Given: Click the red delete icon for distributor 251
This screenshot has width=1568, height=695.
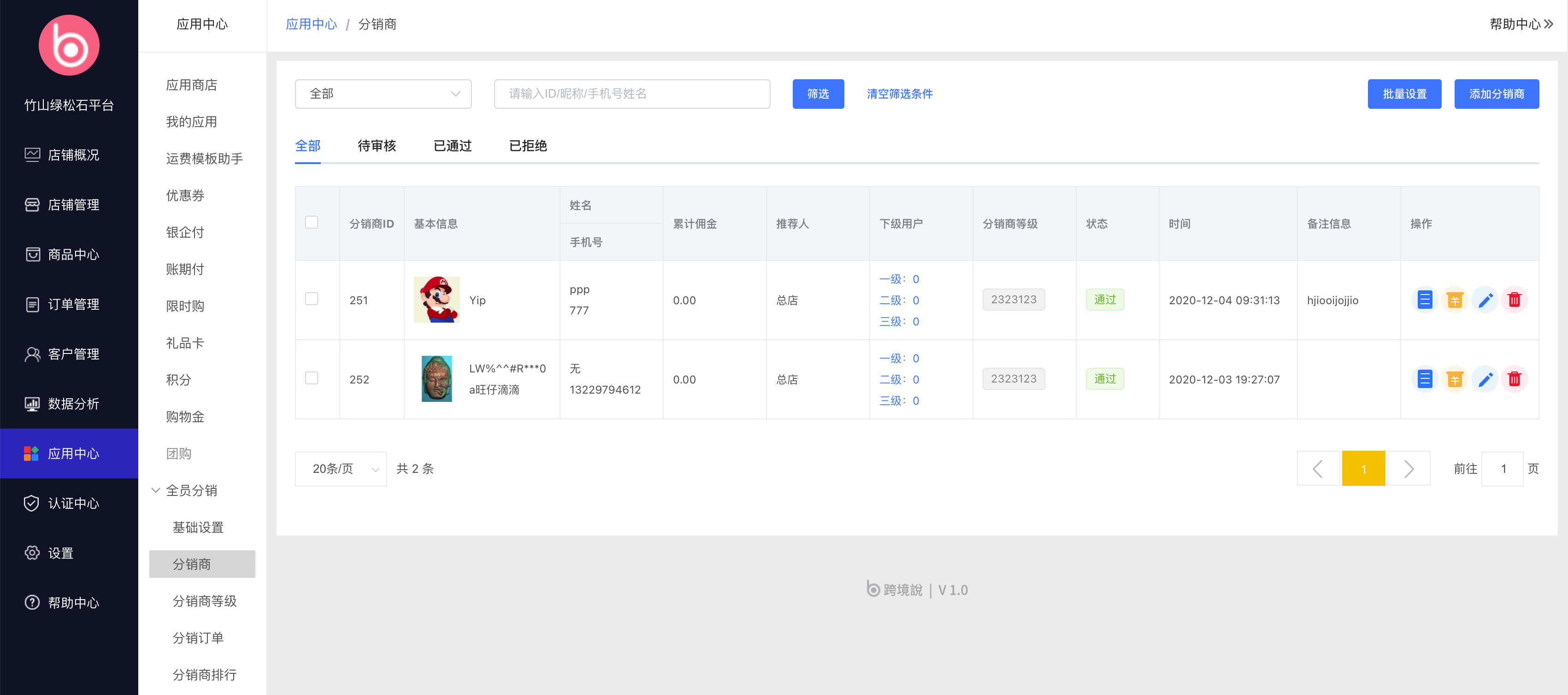Looking at the screenshot, I should click(1514, 300).
